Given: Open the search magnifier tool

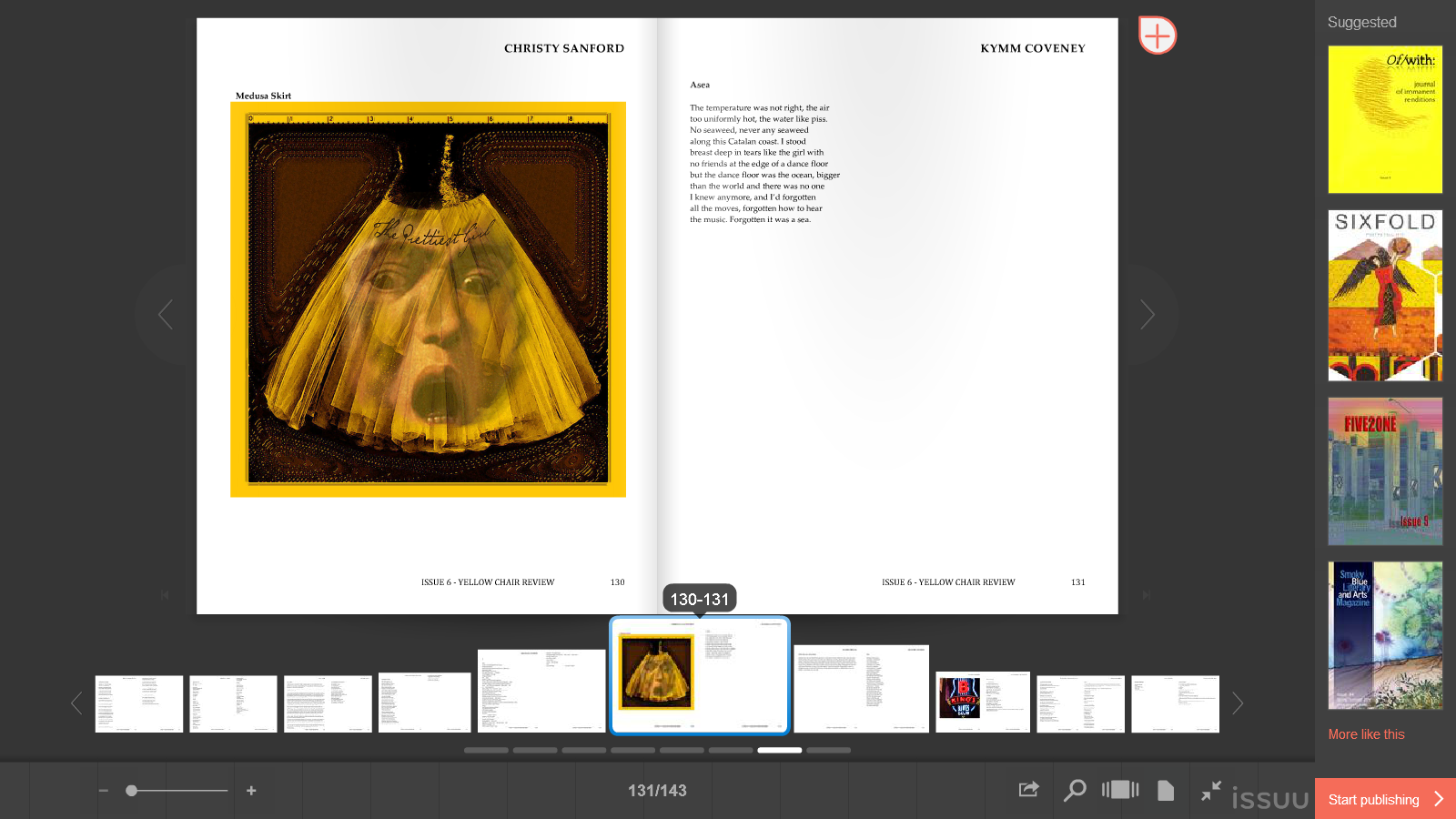Looking at the screenshot, I should [1075, 790].
